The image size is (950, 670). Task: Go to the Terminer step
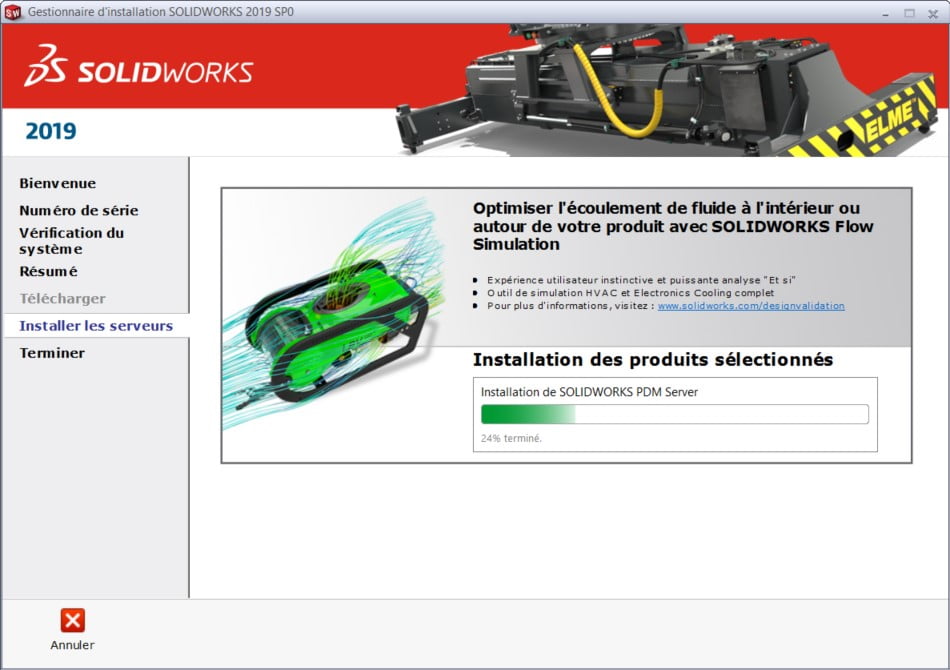click(x=52, y=353)
